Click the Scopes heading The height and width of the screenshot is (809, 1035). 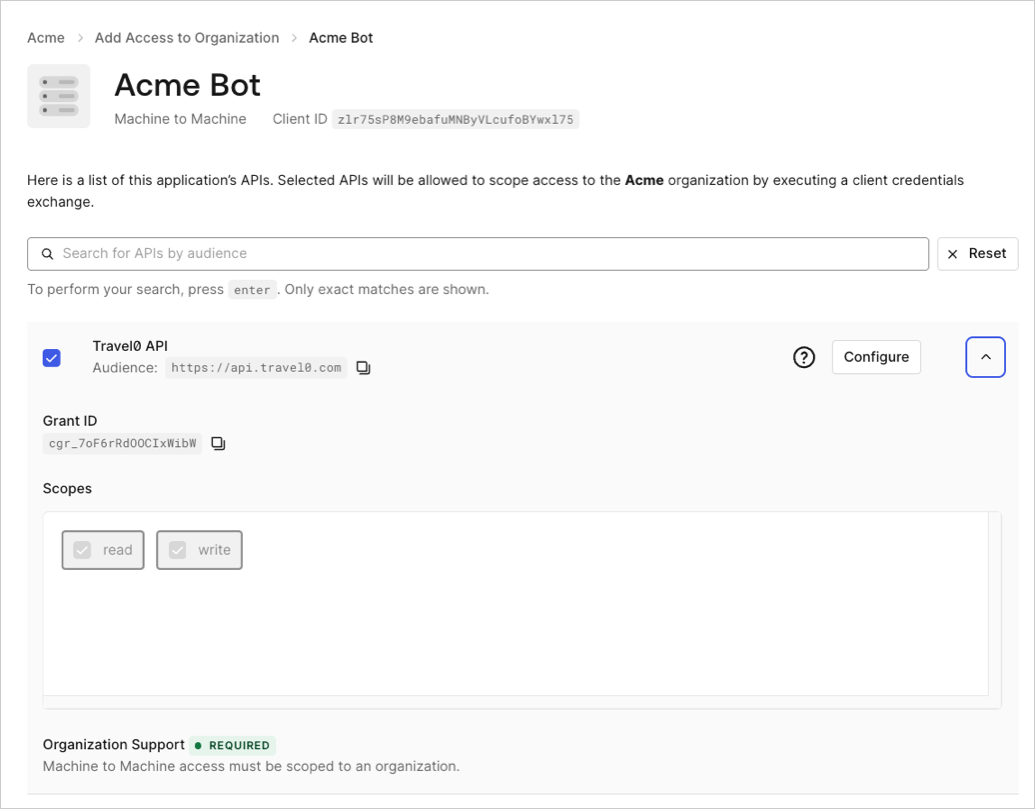click(x=67, y=488)
